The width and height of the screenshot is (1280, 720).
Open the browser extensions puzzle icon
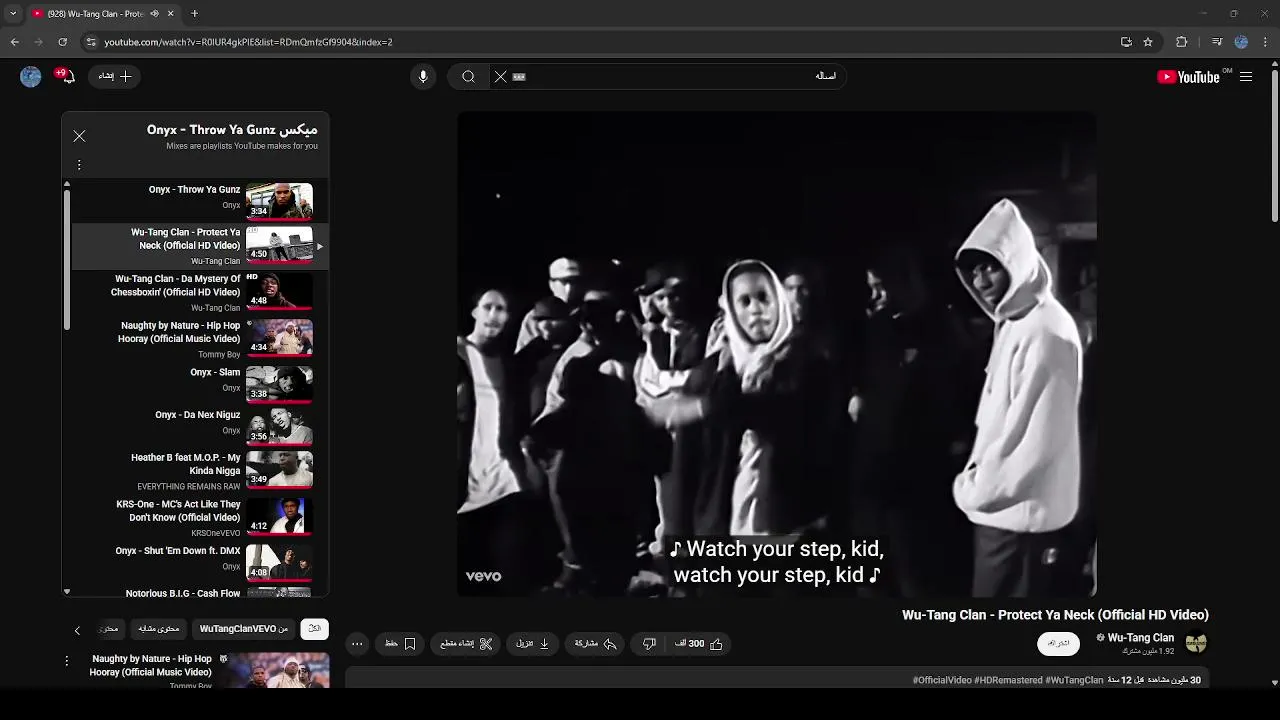tap(1182, 42)
